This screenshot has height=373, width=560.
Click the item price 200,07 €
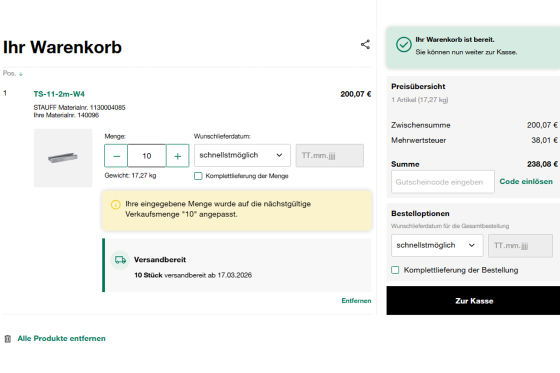pos(355,94)
